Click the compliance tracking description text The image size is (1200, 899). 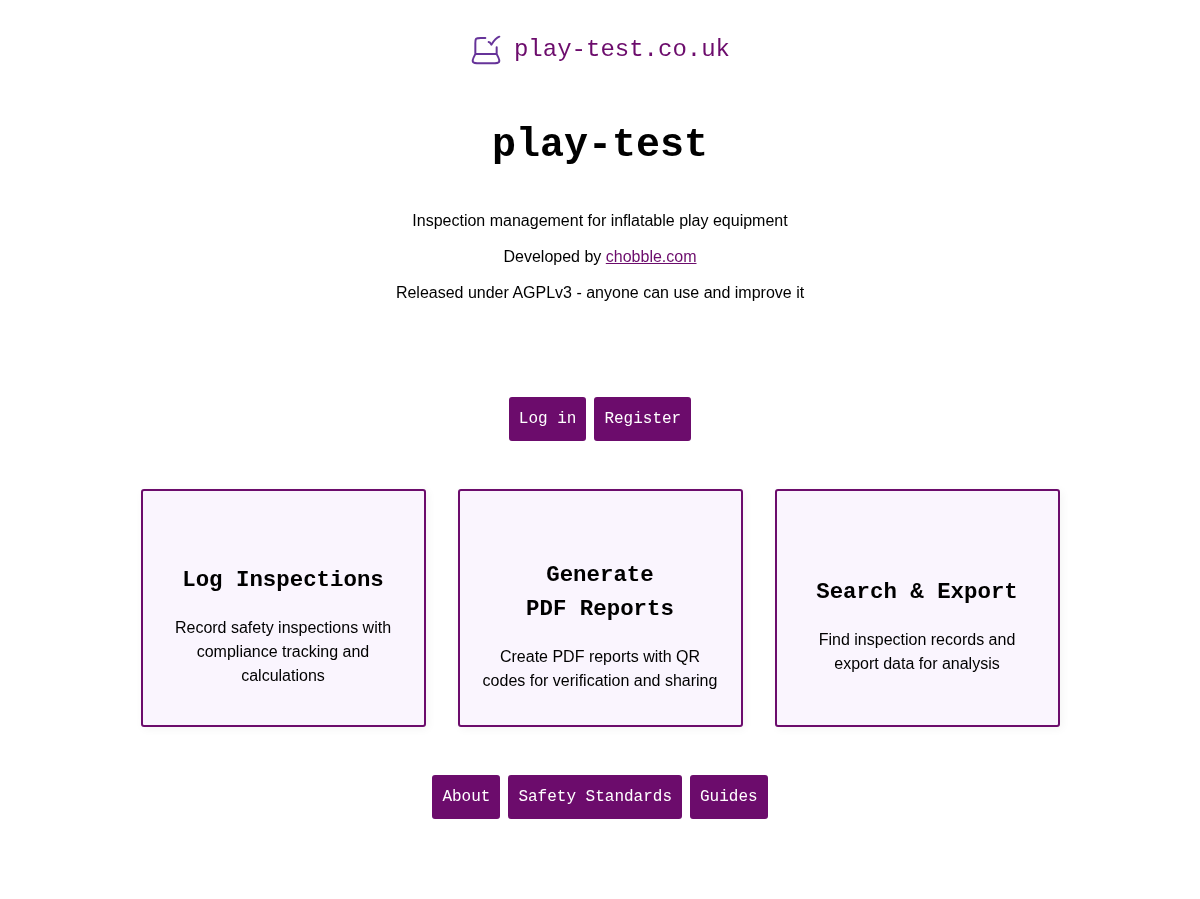(x=283, y=650)
